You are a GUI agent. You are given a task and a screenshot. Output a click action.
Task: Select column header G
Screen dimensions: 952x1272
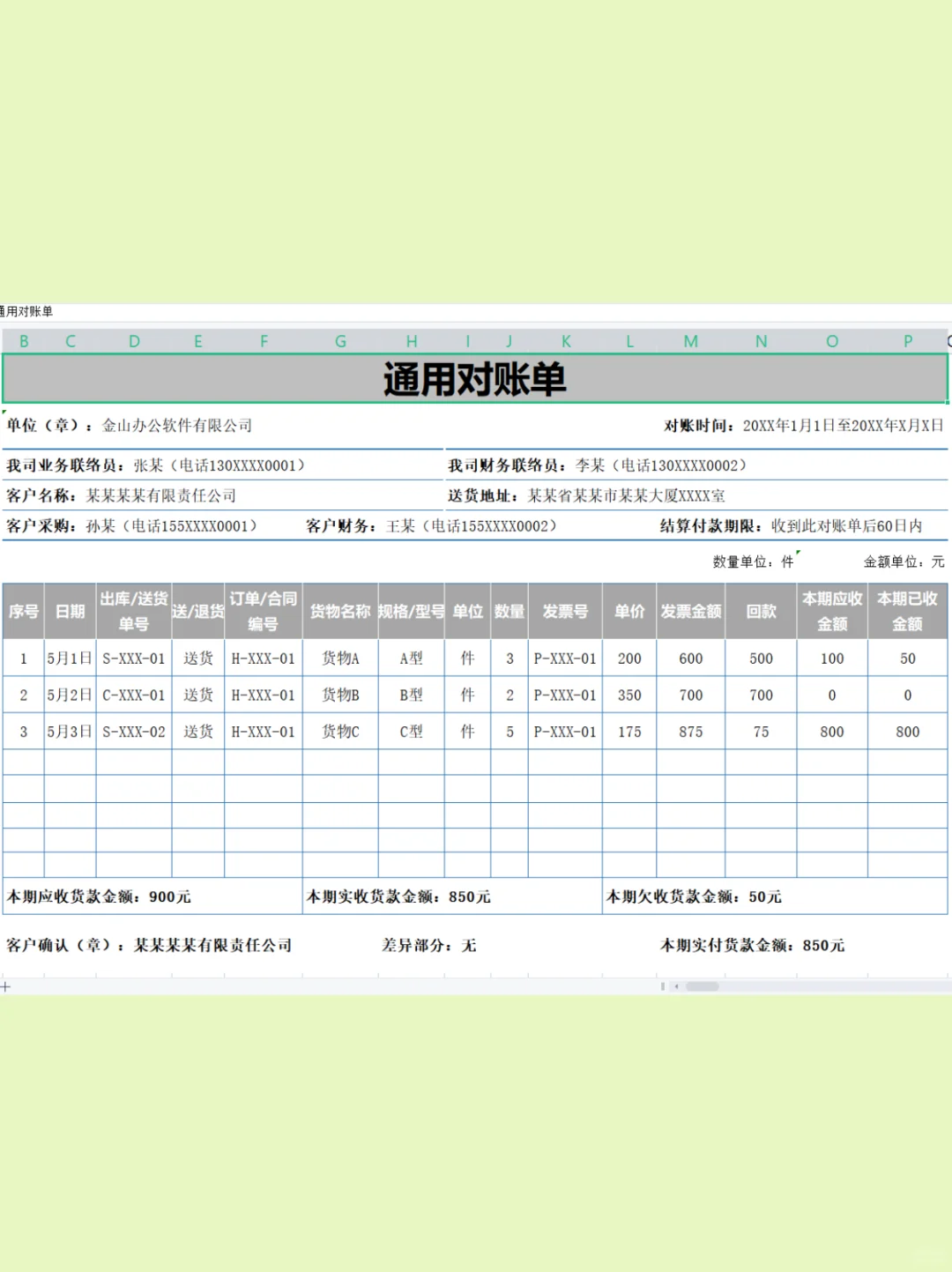pyautogui.click(x=341, y=342)
